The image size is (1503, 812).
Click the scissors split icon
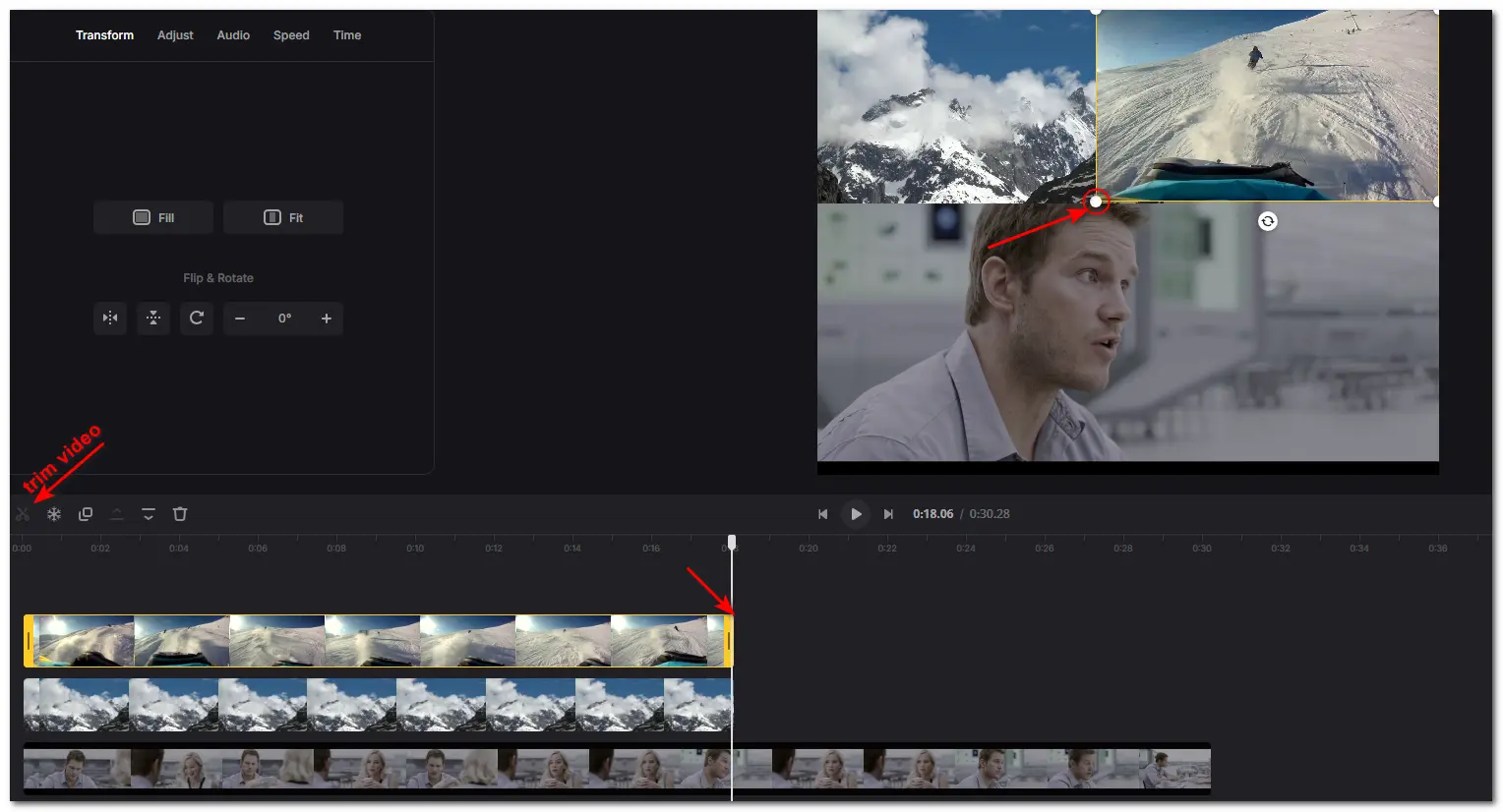click(x=23, y=514)
